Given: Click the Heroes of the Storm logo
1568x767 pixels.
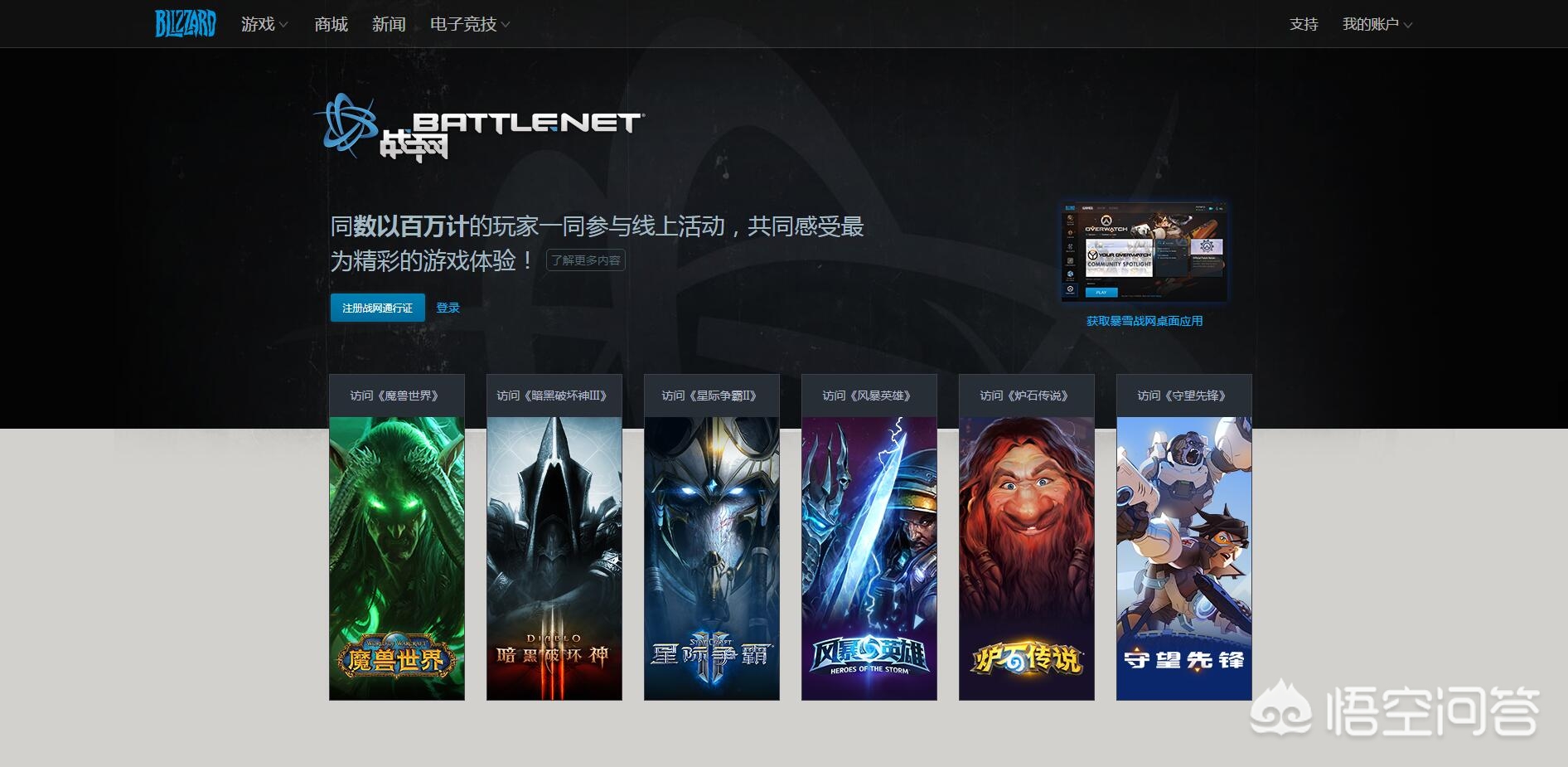Looking at the screenshot, I should (869, 657).
